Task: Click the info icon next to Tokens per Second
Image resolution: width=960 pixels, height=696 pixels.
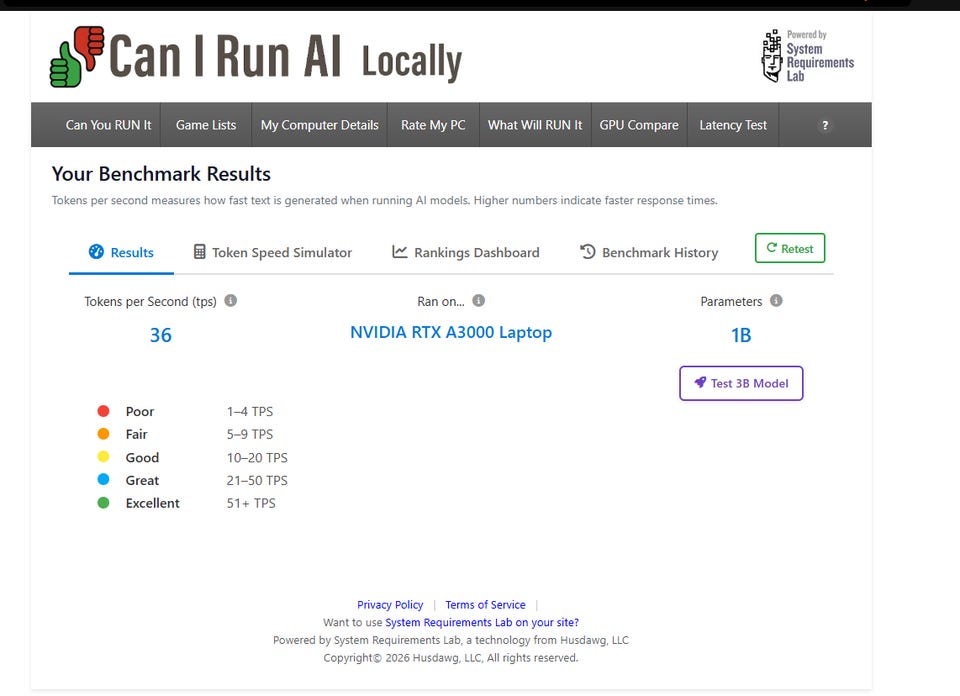Action: [x=230, y=301]
